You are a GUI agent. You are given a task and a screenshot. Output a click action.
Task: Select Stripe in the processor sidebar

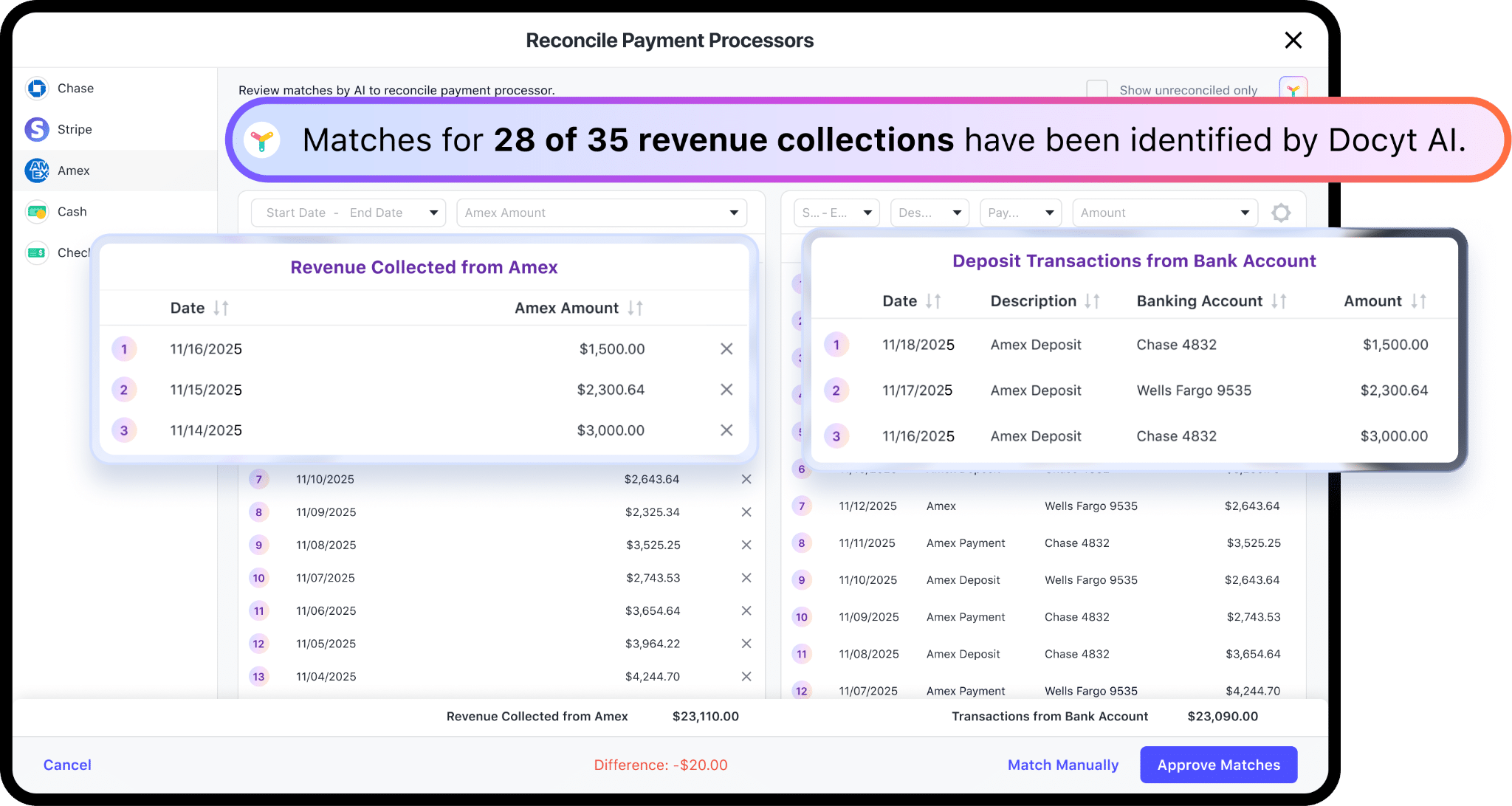pyautogui.click(x=115, y=129)
